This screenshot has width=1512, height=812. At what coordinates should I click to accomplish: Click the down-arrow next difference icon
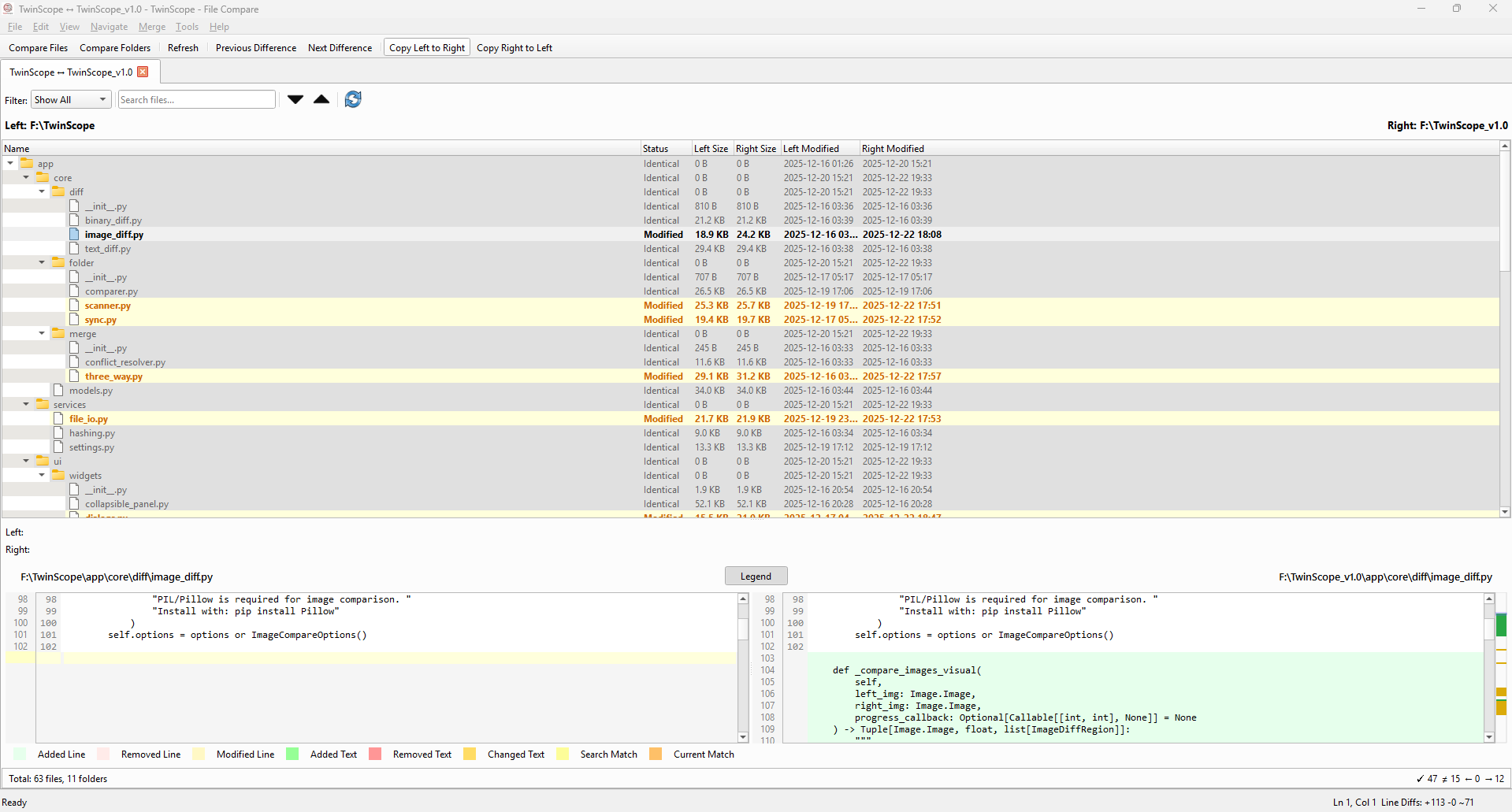(295, 99)
